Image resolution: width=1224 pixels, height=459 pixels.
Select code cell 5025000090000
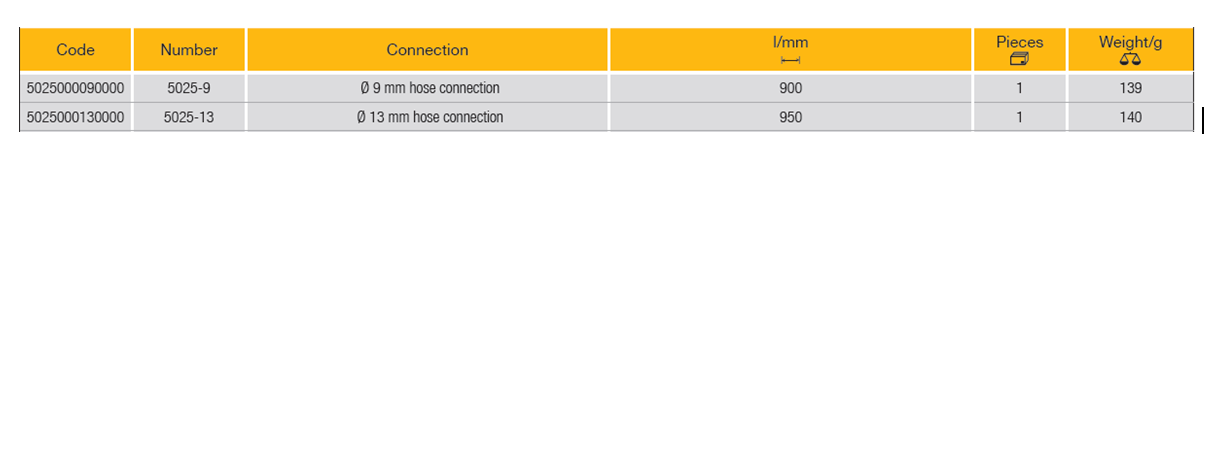click(75, 88)
